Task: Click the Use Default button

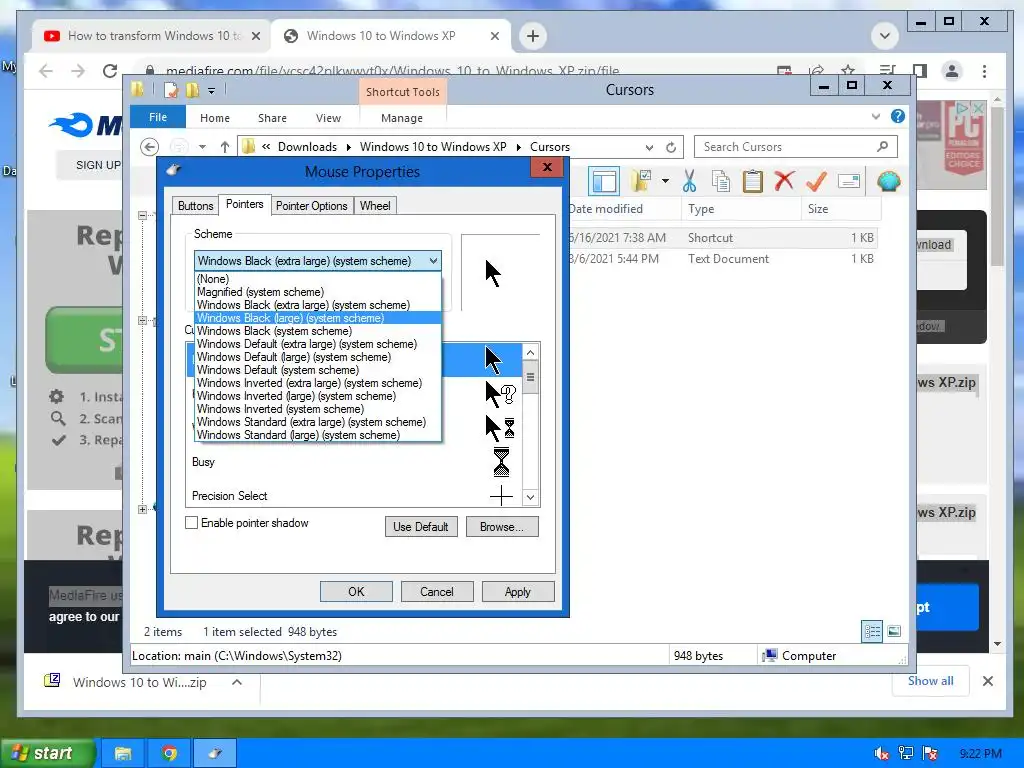Action: [x=421, y=526]
